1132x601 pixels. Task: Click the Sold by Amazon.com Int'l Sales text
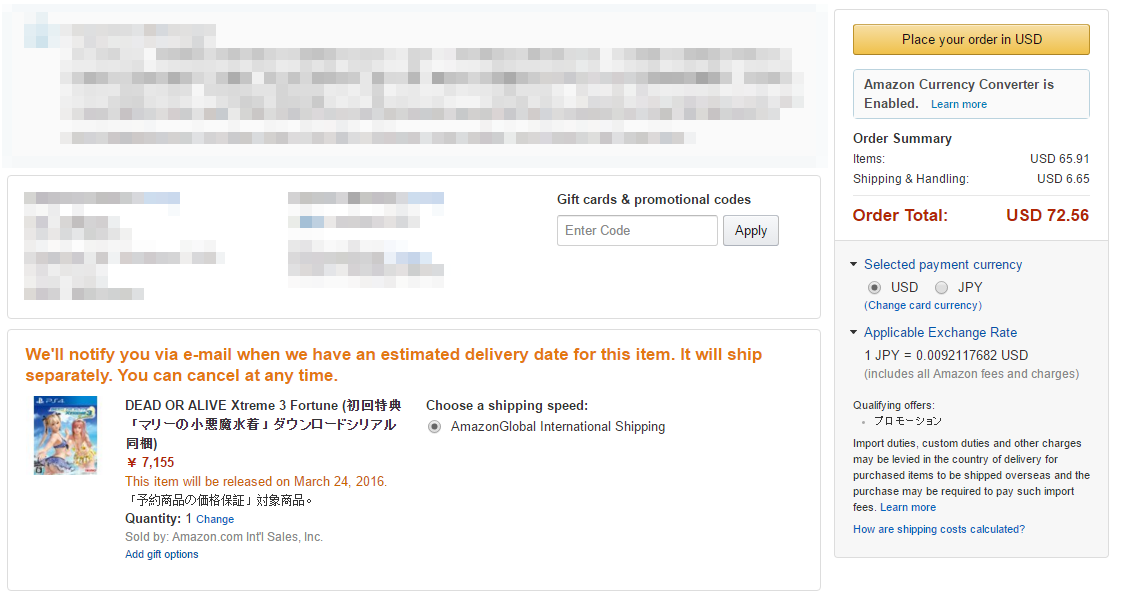pyautogui.click(x=219, y=536)
